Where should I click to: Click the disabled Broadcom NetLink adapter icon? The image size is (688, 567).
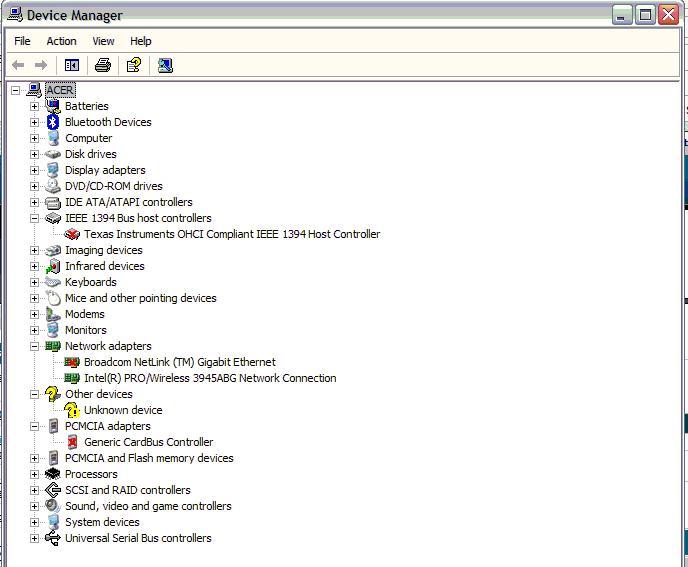pos(72,362)
